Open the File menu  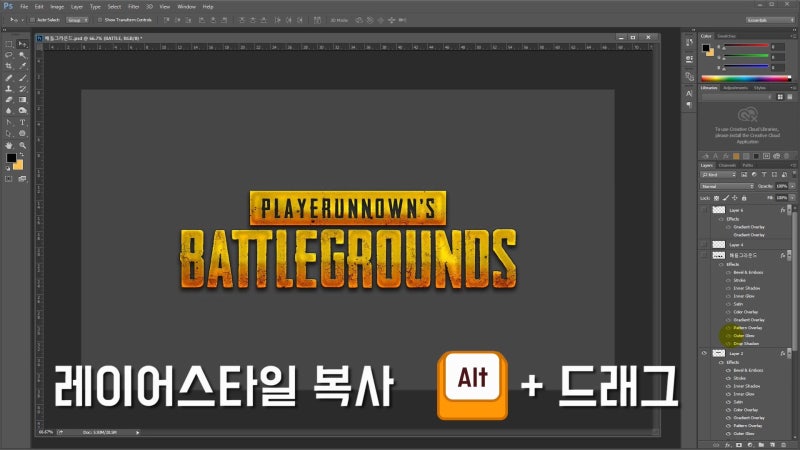(x=24, y=7)
